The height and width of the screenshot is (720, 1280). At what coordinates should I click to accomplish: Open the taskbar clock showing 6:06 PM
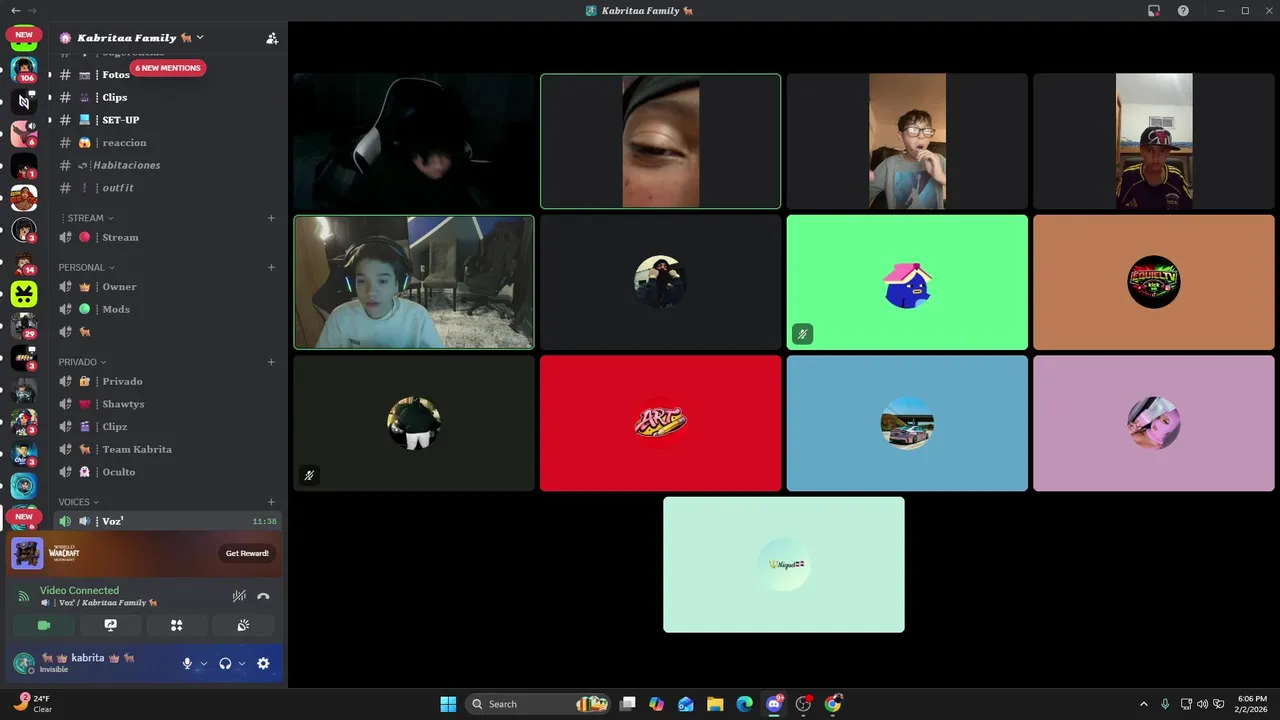click(1252, 704)
